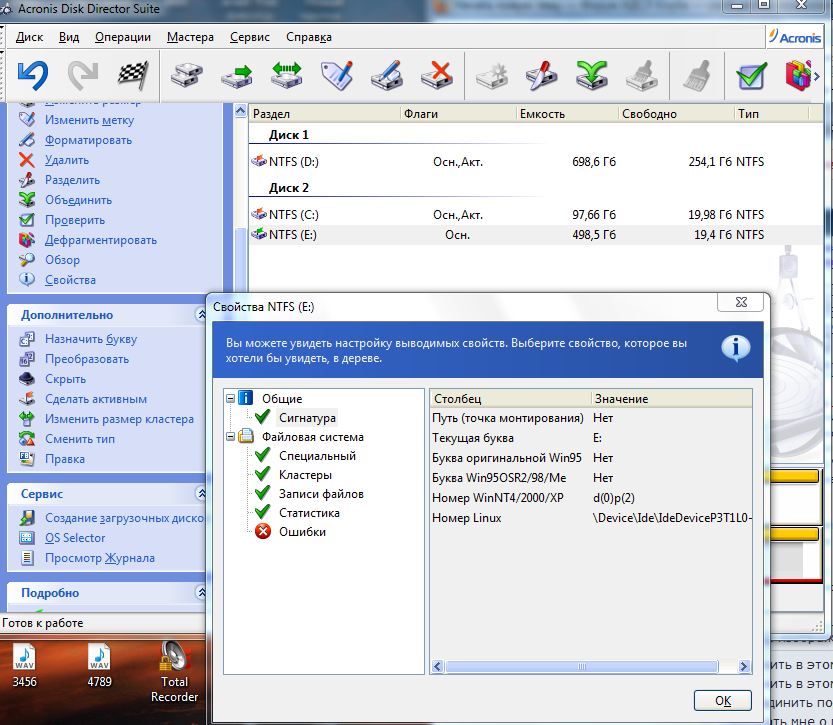This screenshot has height=725, width=833.
Task: Click the change label tag icon in toolbar
Action: point(337,75)
